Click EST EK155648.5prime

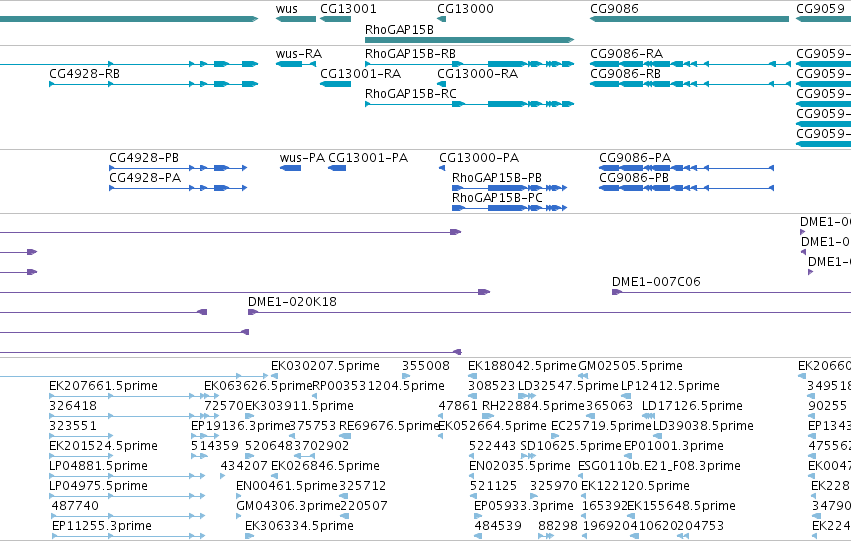pyautogui.click(x=681, y=506)
